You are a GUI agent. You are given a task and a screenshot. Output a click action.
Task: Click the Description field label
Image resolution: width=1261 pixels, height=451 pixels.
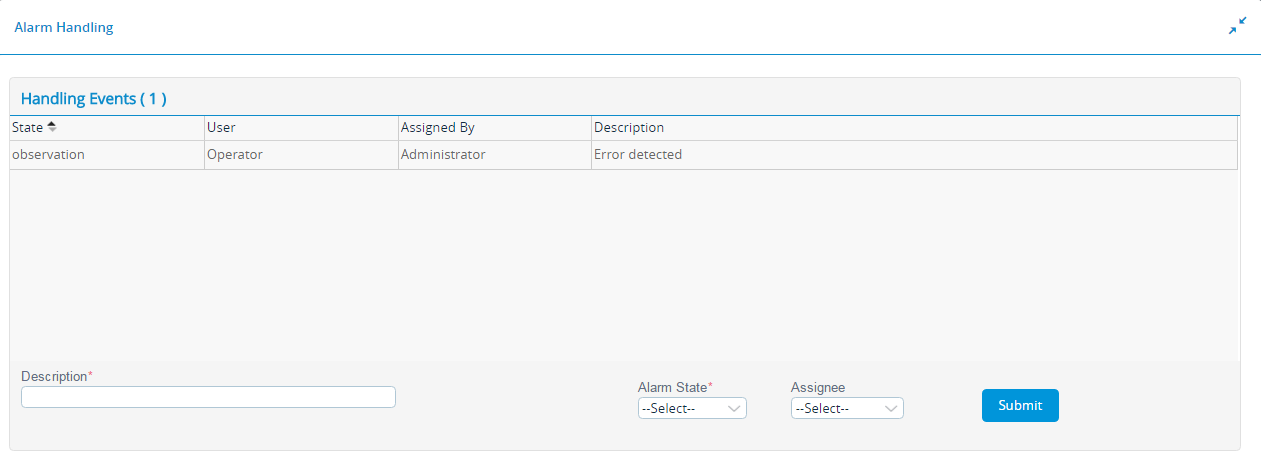tap(54, 376)
